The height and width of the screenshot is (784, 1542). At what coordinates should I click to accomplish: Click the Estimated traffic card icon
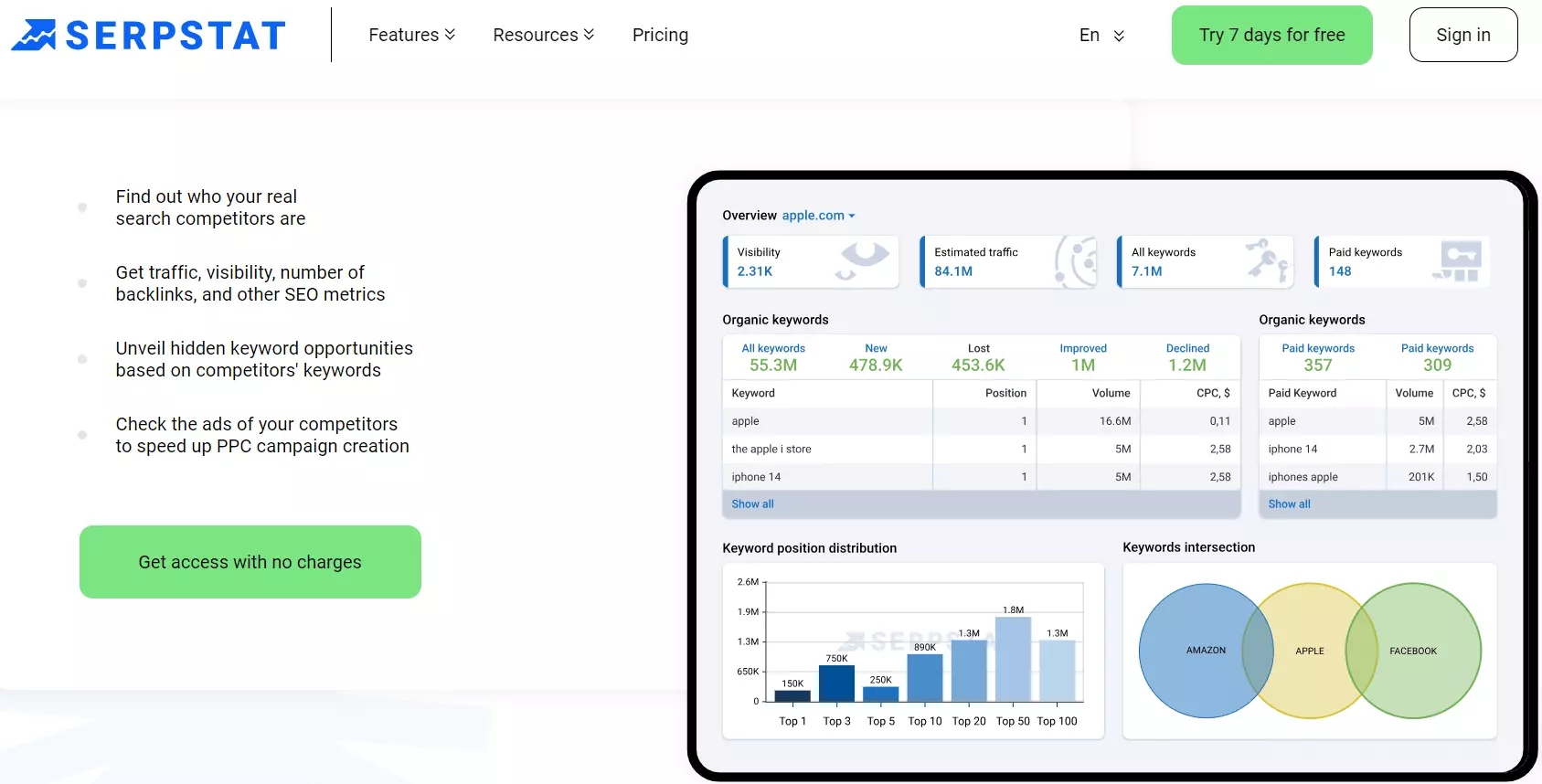pos(1076,261)
